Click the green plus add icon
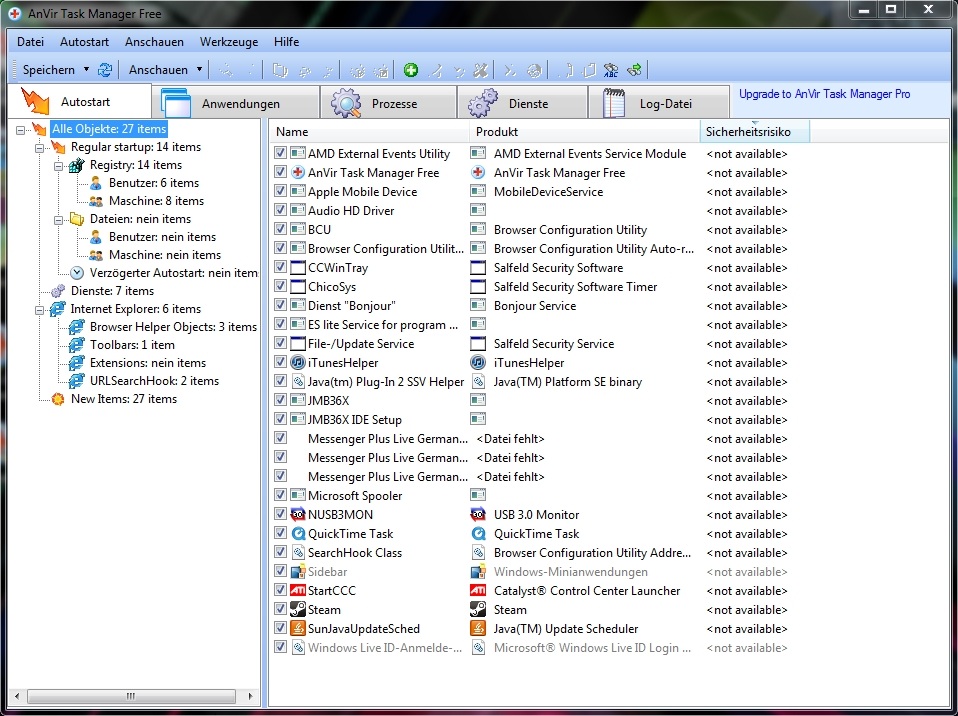This screenshot has width=958, height=716. tap(411, 70)
